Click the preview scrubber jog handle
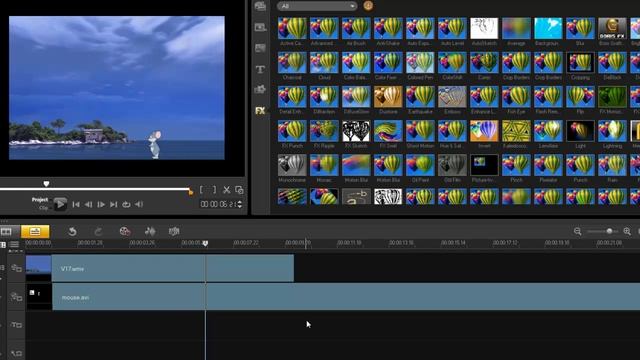640x360 pixels. (46, 184)
